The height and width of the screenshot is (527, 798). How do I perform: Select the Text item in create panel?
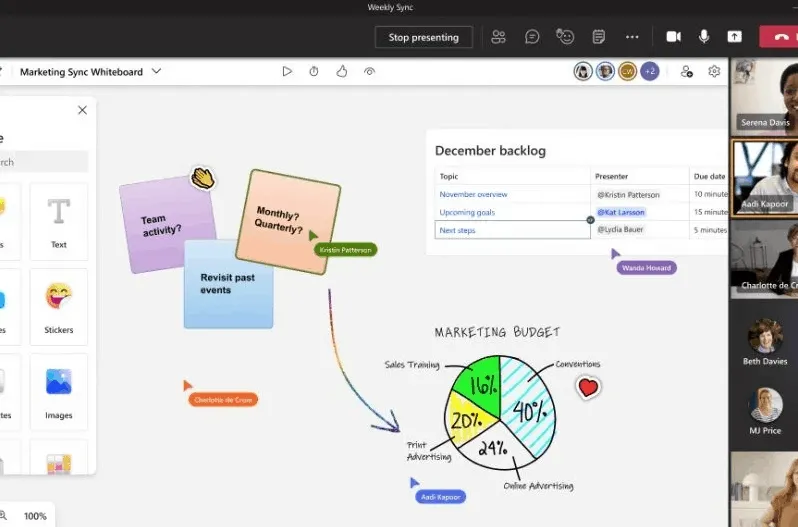[59, 221]
